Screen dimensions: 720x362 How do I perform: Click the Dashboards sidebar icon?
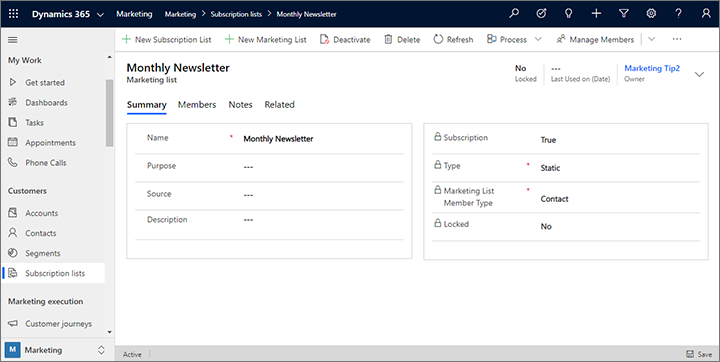[13, 102]
